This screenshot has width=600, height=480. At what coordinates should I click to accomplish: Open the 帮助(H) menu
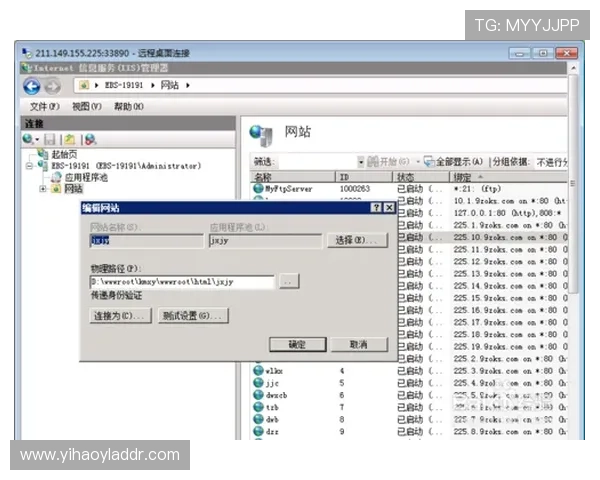click(x=128, y=106)
